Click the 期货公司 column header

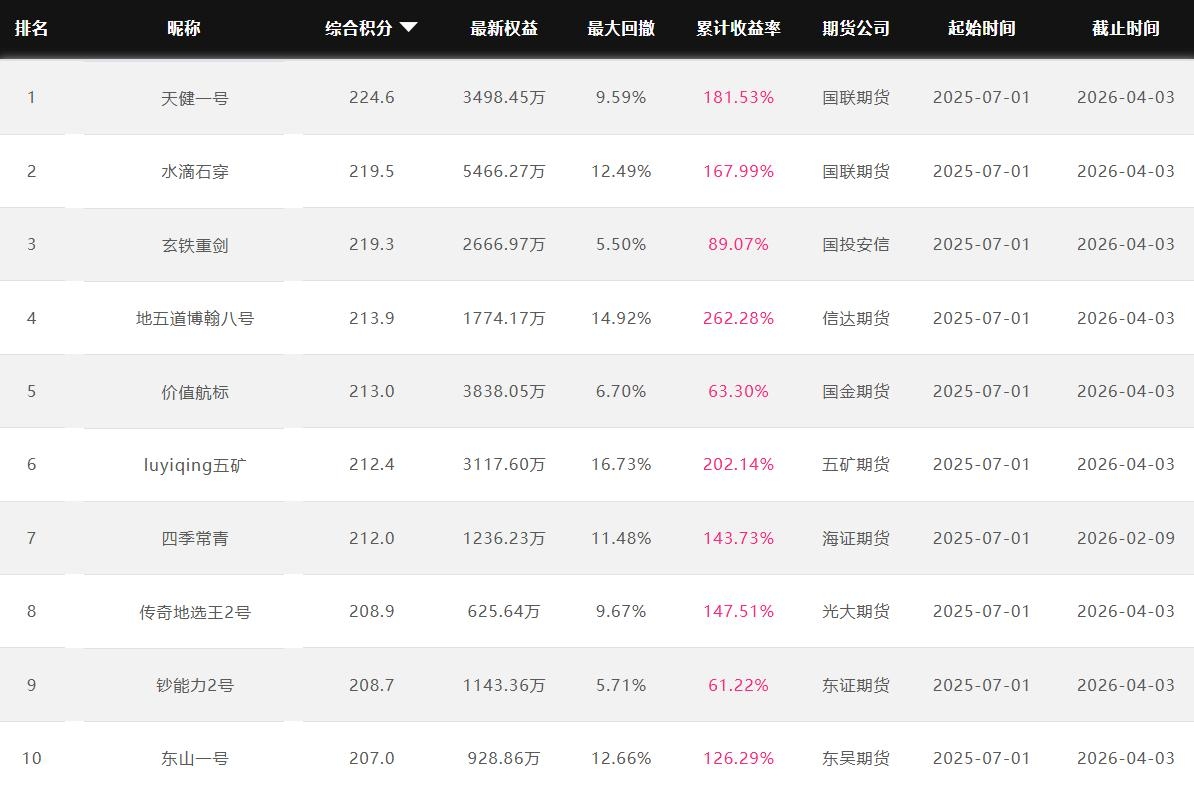(x=856, y=28)
